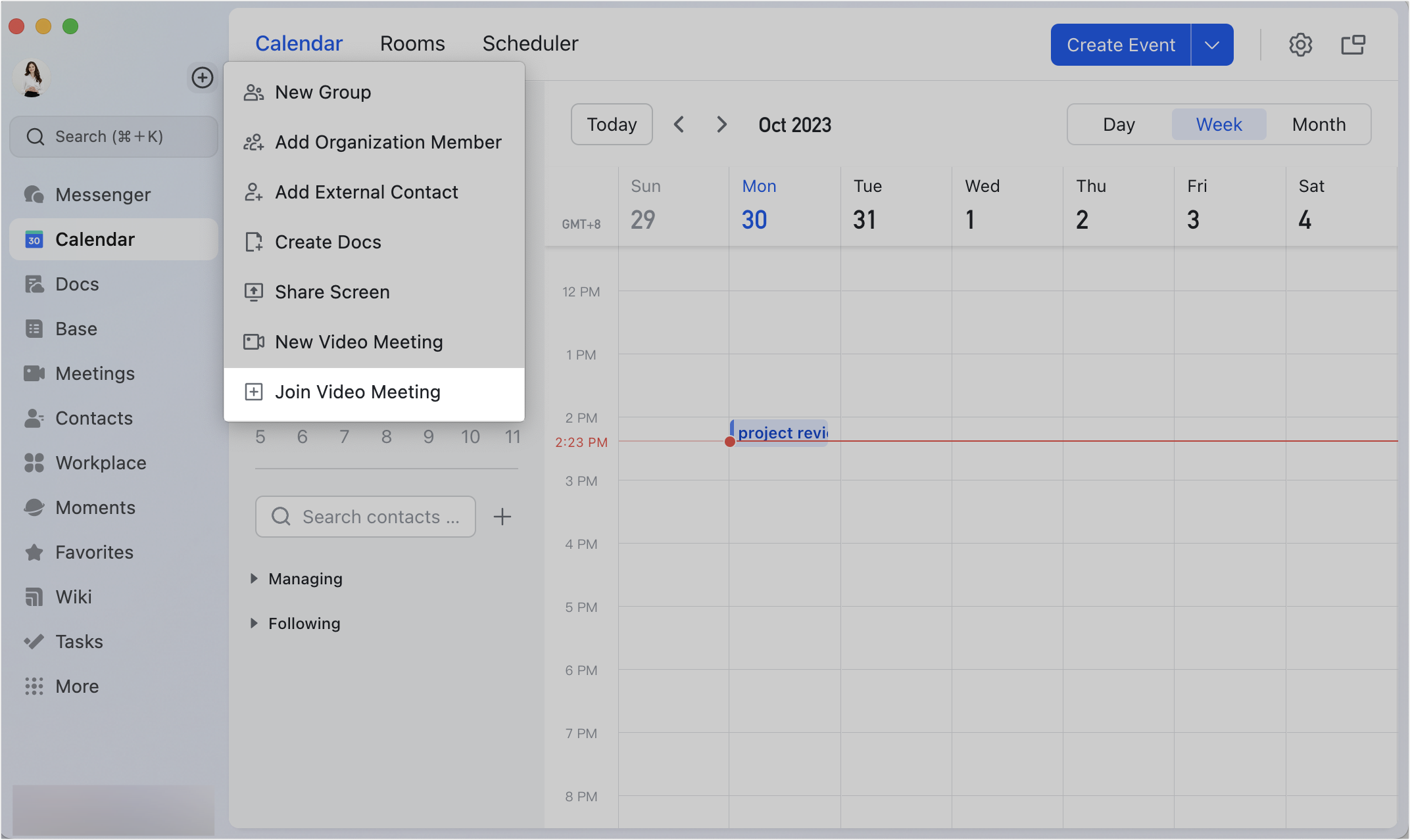Open Messenger from the sidebar
The image size is (1410, 840).
(x=103, y=194)
